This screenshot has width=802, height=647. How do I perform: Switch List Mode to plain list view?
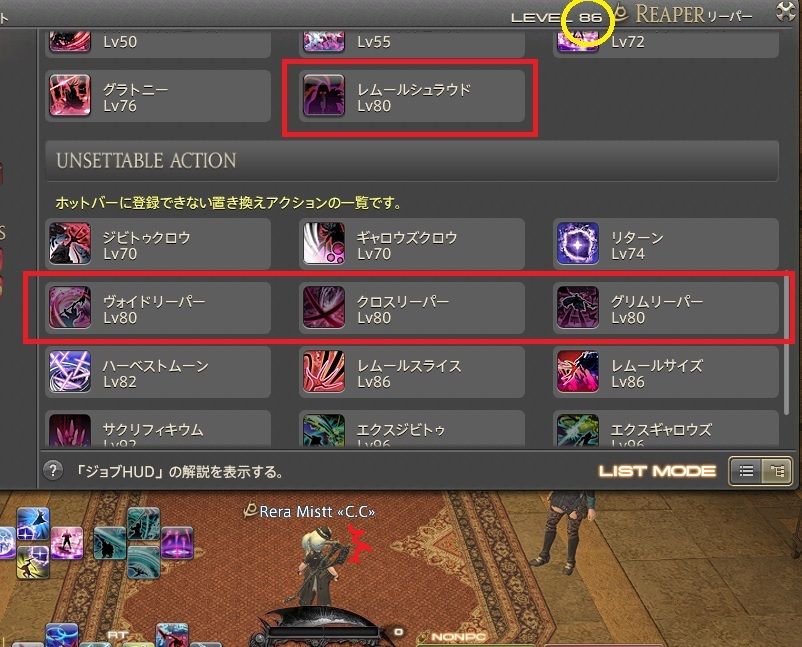pyautogui.click(x=746, y=471)
